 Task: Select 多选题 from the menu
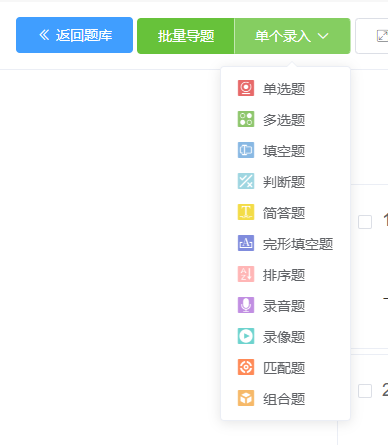point(285,120)
